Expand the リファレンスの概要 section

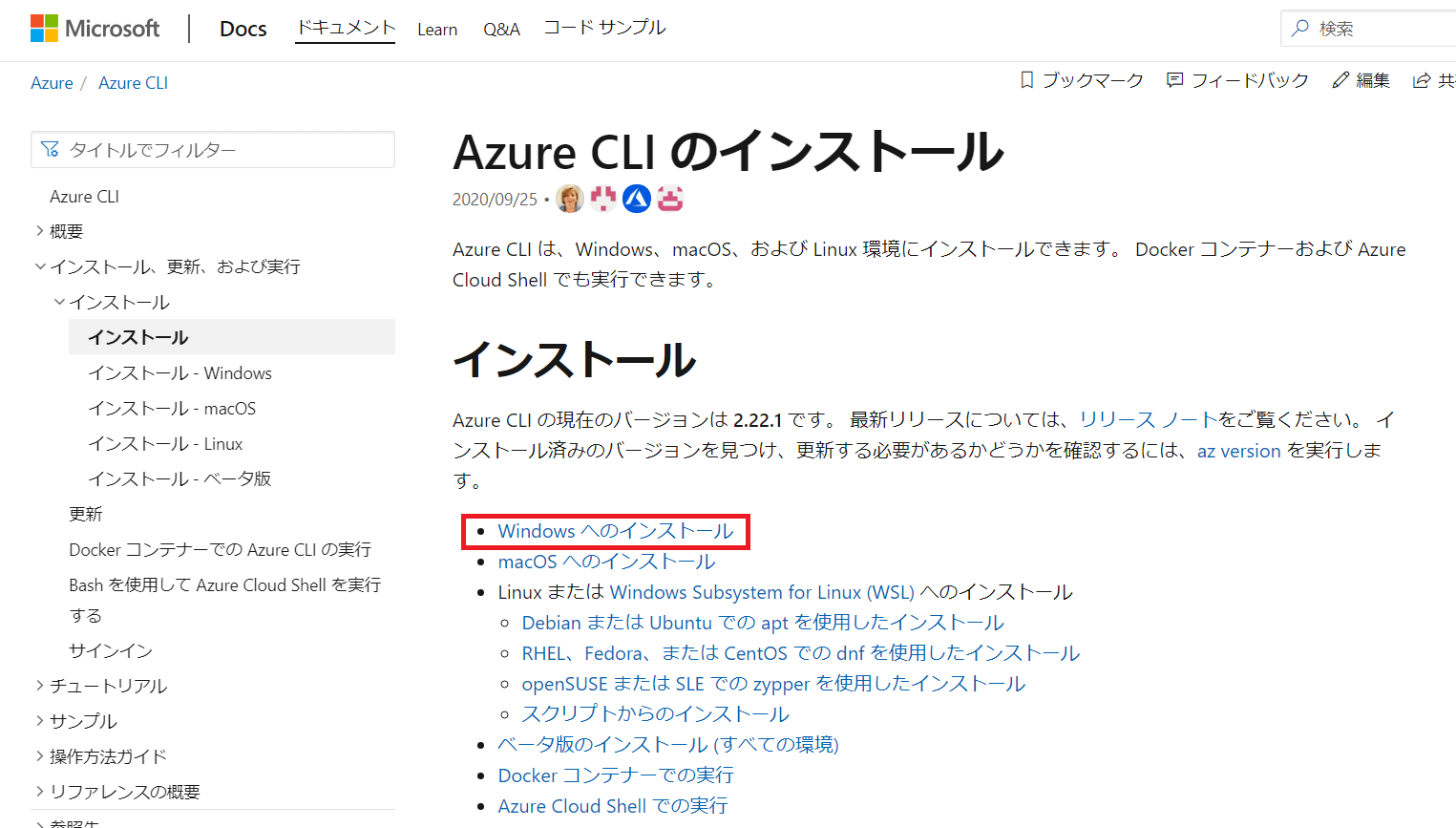[x=40, y=792]
